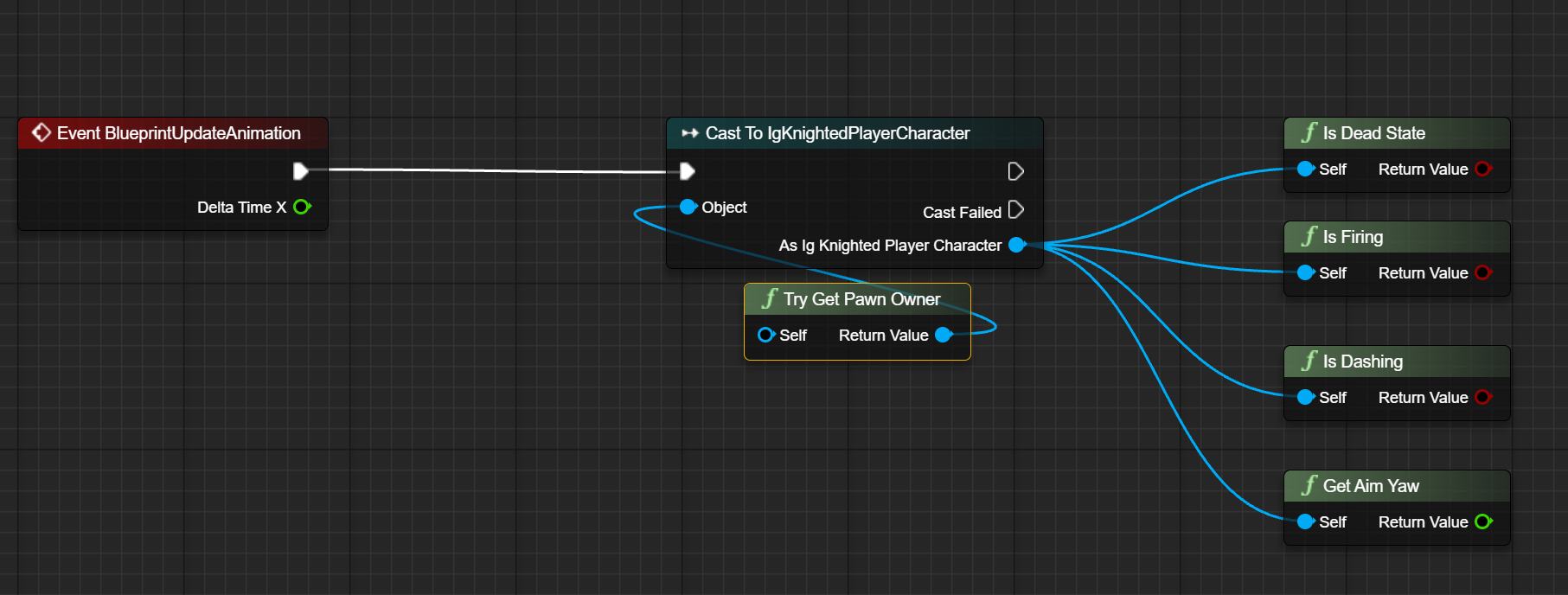The image size is (1568, 595).
Task: Click the Object input pin on Cast node
Action: 688,207
